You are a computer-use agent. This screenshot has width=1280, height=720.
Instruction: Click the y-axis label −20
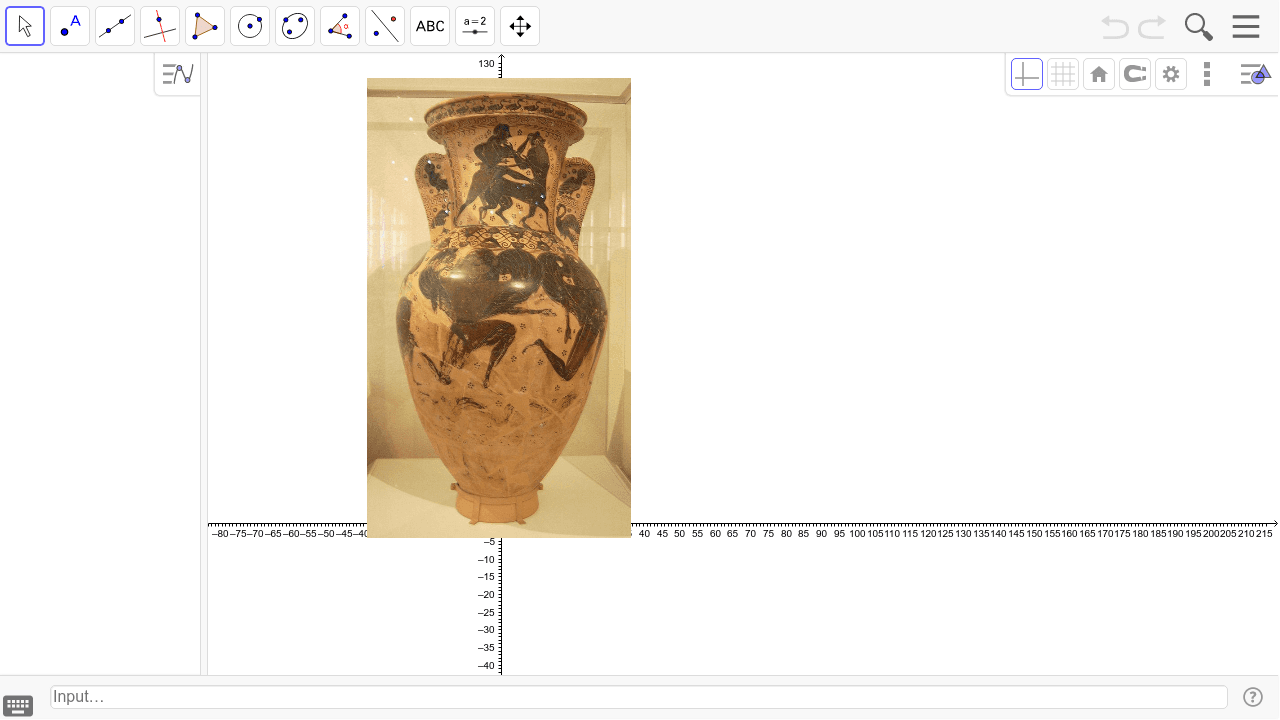click(486, 595)
